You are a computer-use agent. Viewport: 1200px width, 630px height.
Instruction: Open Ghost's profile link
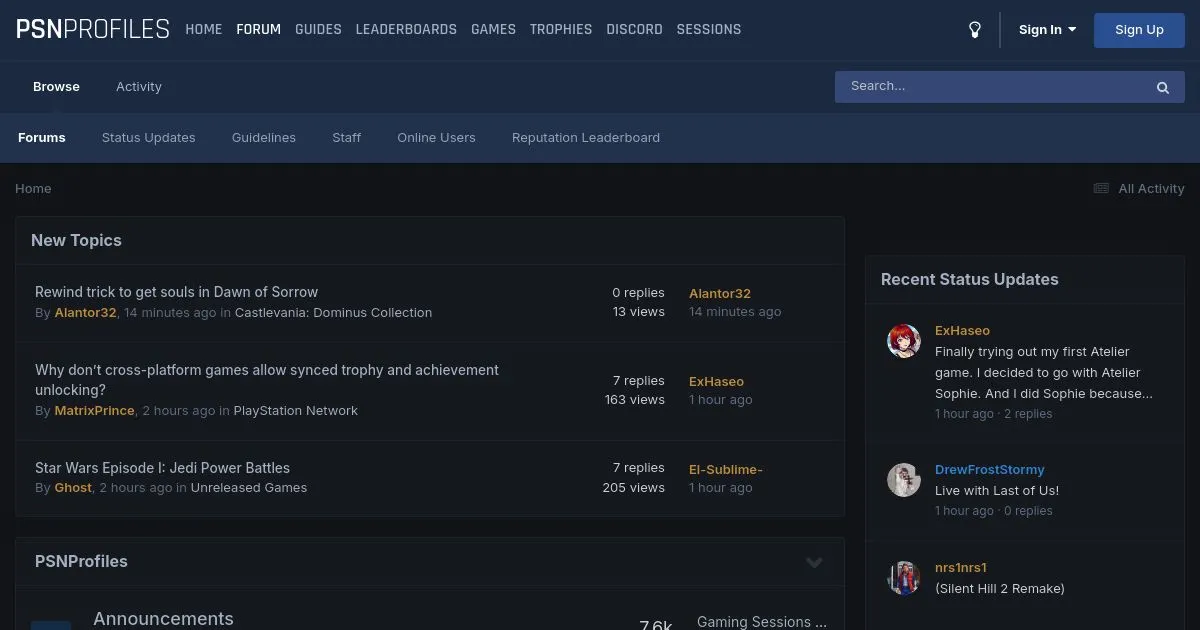(x=73, y=488)
